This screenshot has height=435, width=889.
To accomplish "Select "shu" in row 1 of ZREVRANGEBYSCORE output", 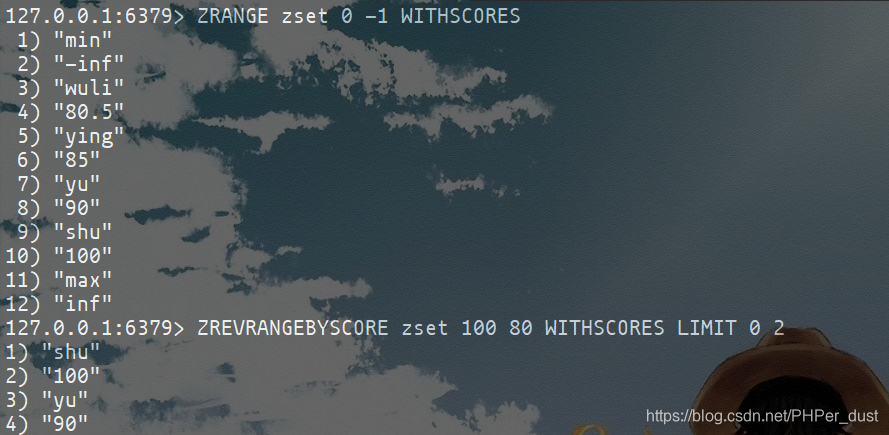I will 71,352.
